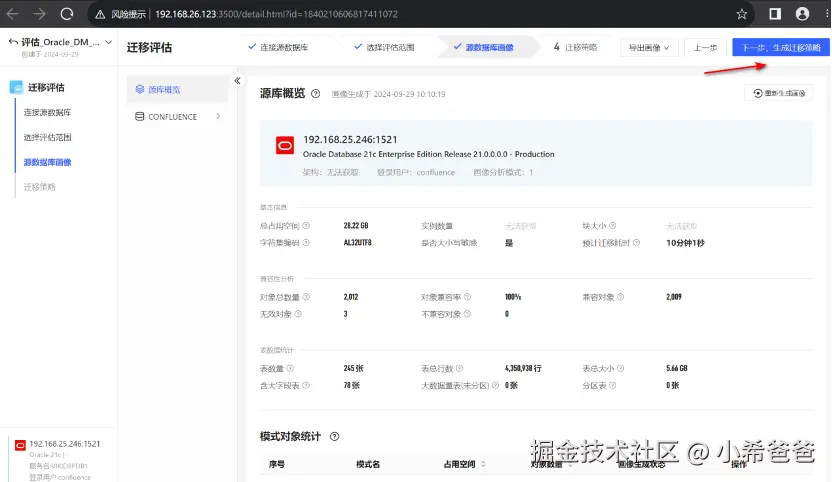
Task: Select the 源库概览 menu item
Action: coord(177,89)
